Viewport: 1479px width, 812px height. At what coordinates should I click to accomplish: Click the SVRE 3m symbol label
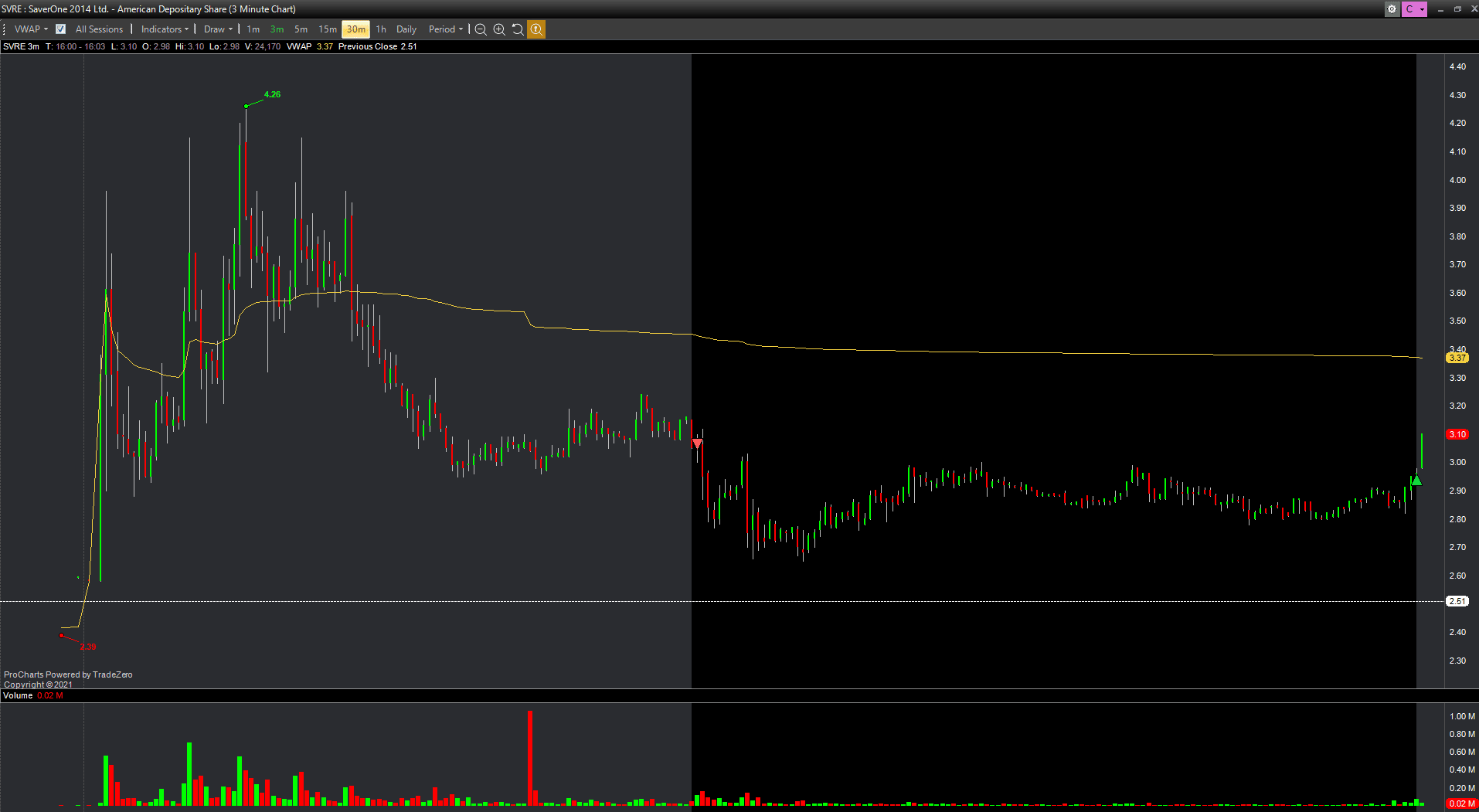(x=21, y=46)
